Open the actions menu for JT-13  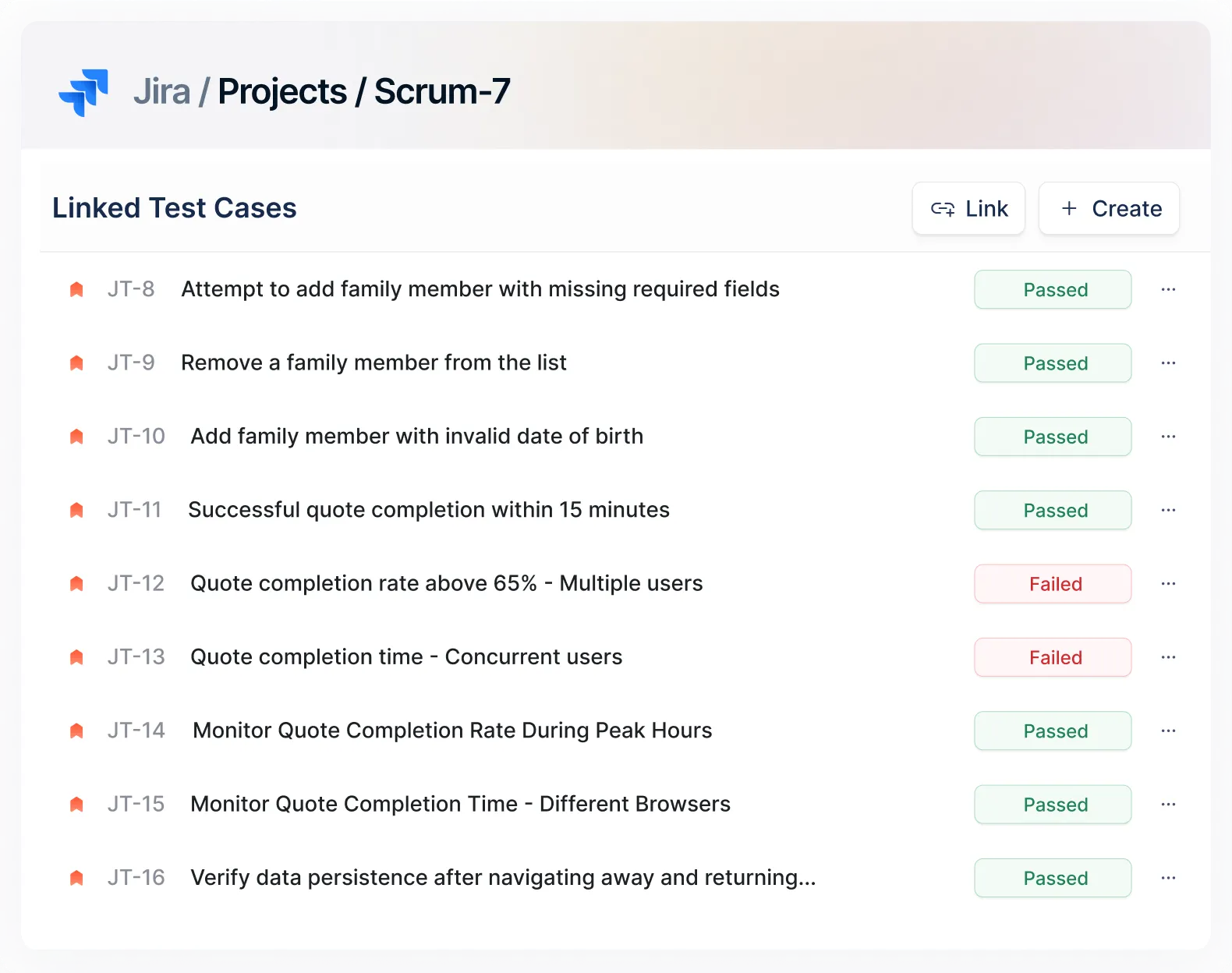coord(1168,656)
